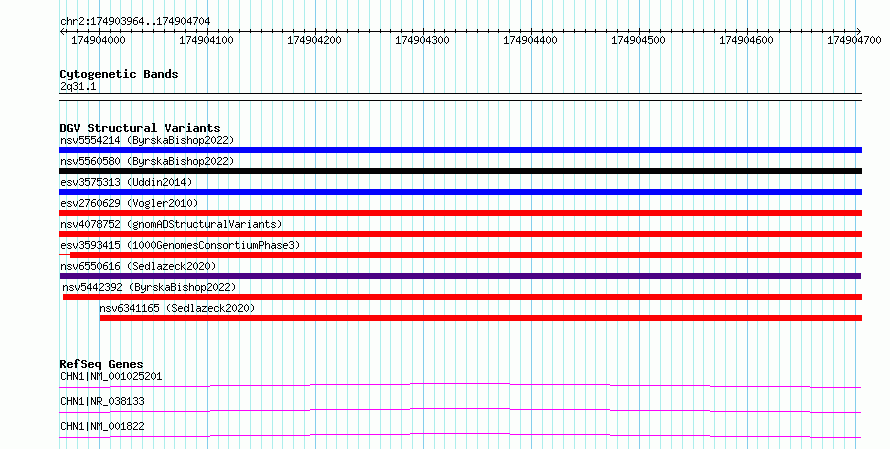The width and height of the screenshot is (890, 449).
Task: Open variant label esv3575313 (Uddin2014)
Action: point(127,182)
